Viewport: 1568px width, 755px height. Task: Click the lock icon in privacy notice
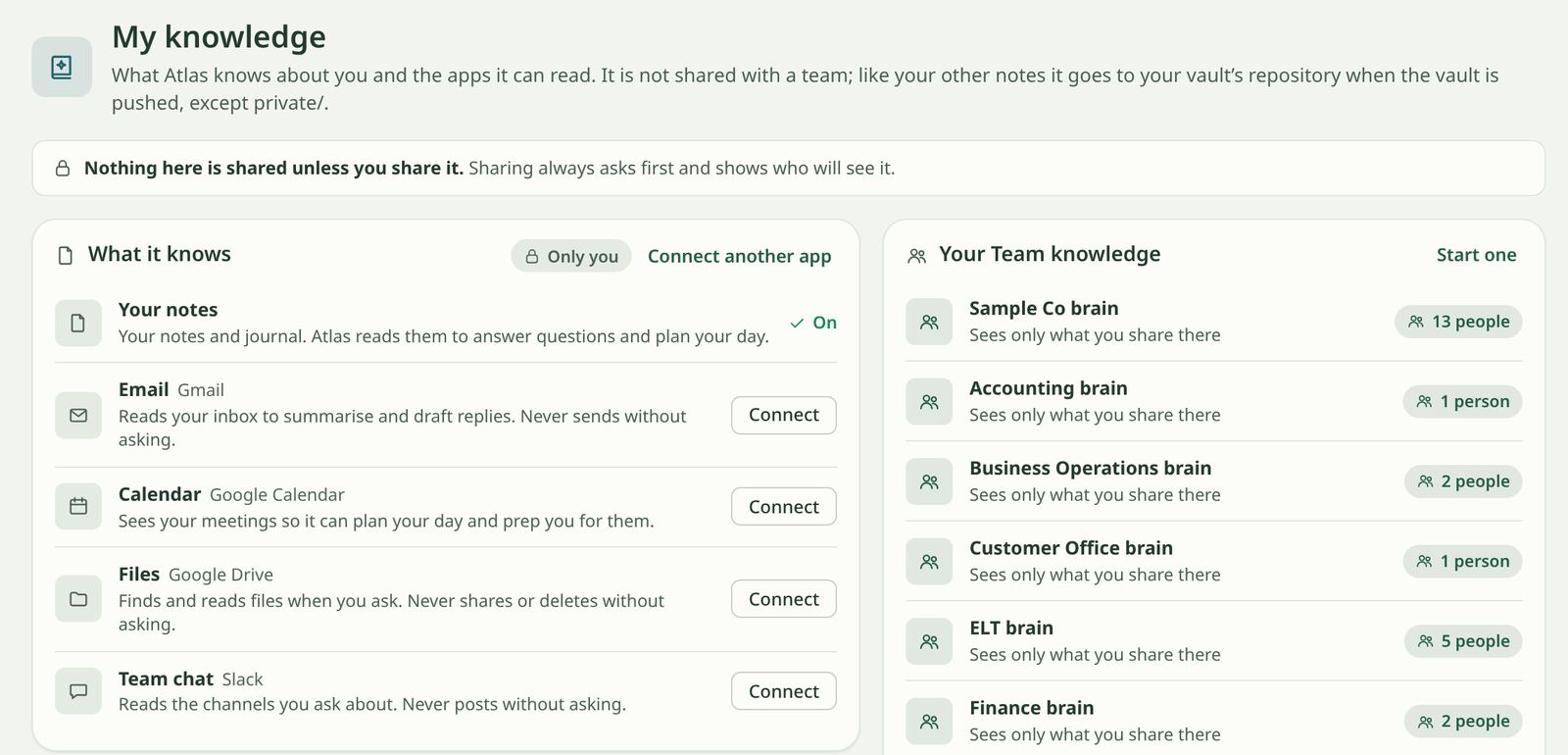(x=63, y=169)
